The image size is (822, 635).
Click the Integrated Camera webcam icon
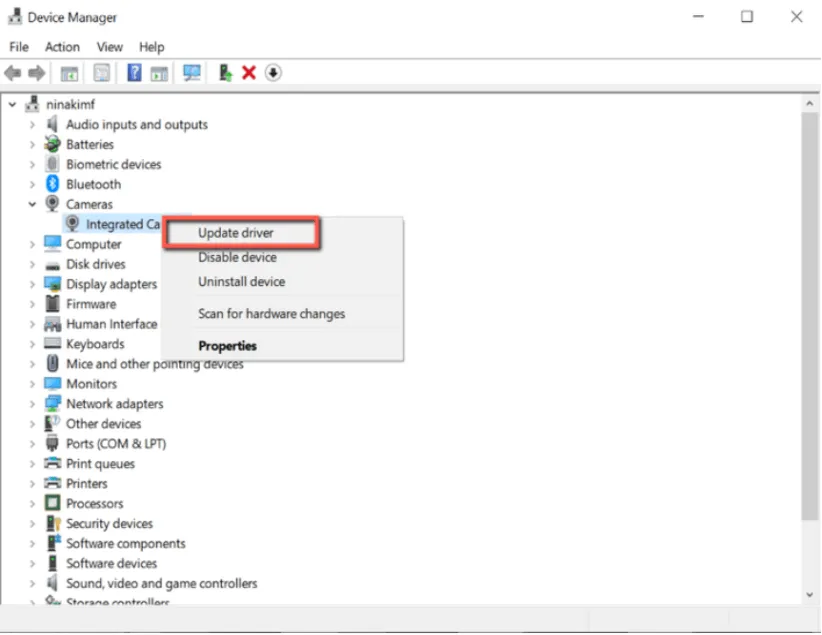click(73, 224)
